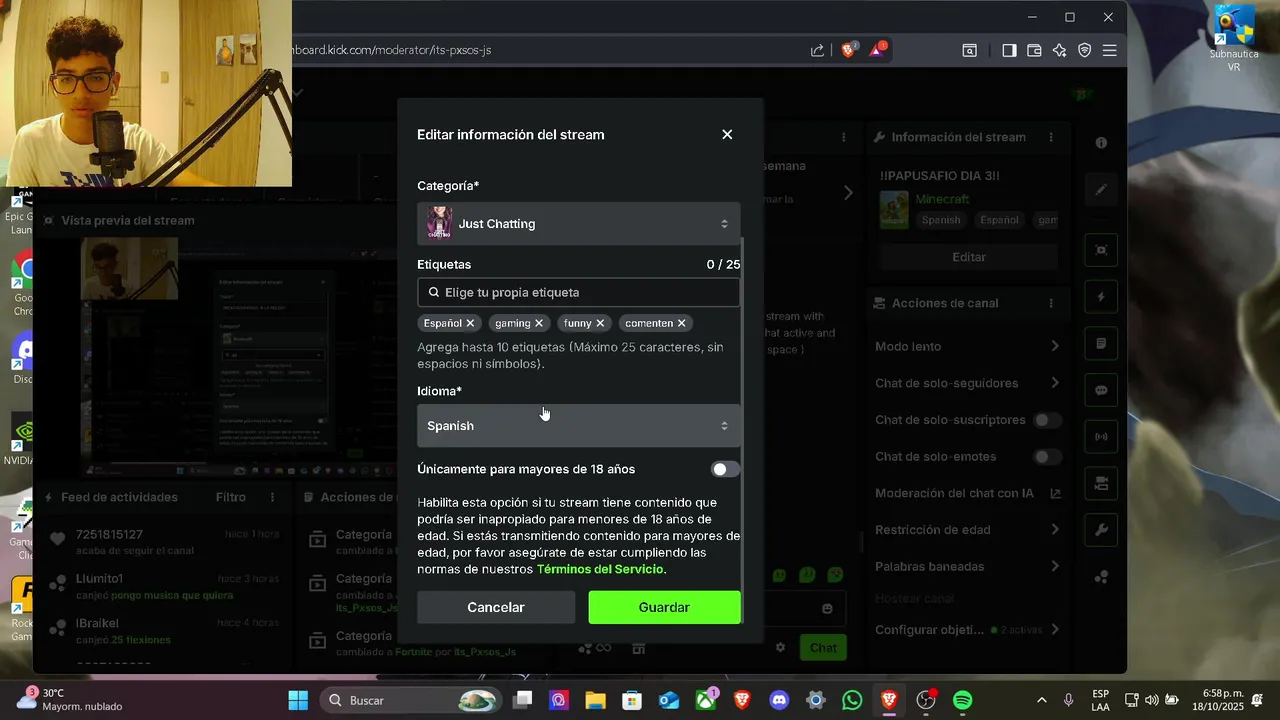Click the Brave VPN shield icon

[x=1084, y=50]
